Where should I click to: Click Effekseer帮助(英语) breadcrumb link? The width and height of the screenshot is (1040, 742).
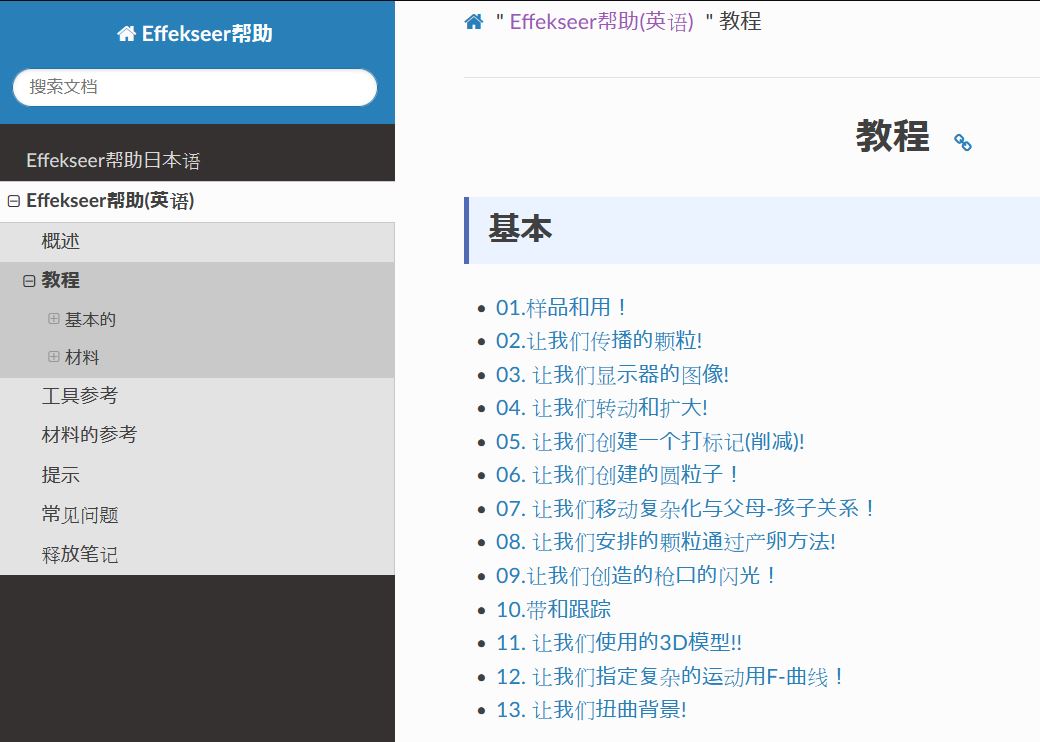click(x=601, y=21)
